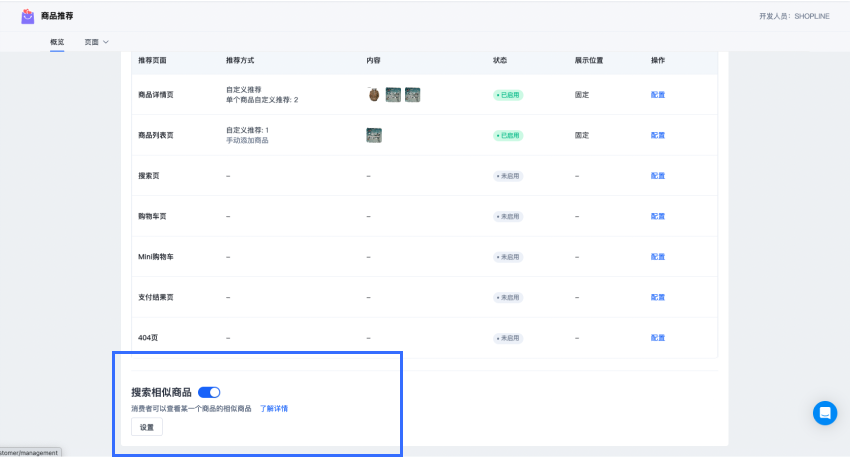Expand the 页面 dropdown menu
The width and height of the screenshot is (850, 457).
tap(96, 42)
